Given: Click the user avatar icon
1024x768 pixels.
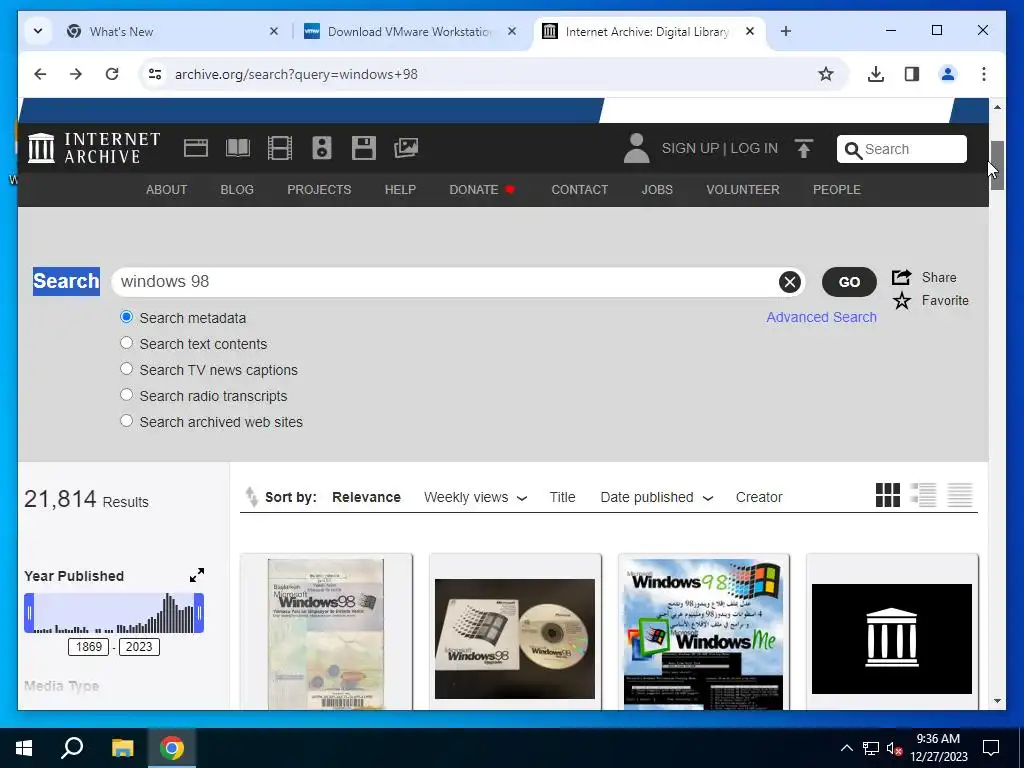Looking at the screenshot, I should 636,148.
